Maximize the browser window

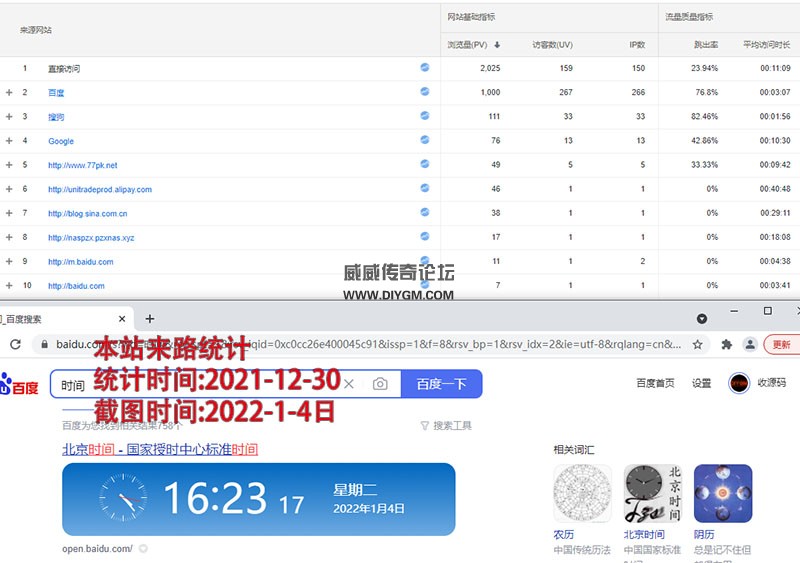tap(767, 311)
